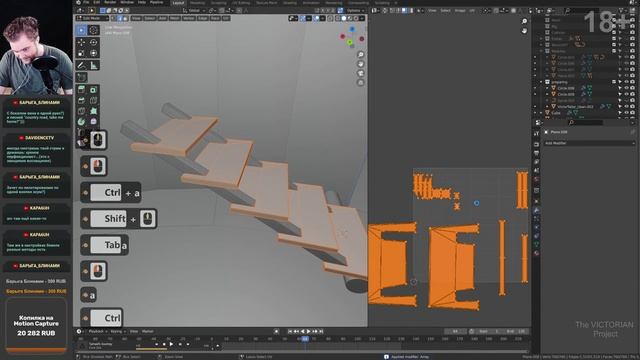Image resolution: width=640 pixels, height=360 pixels.
Task: Open the viewport Options dropdown
Action: click(356, 11)
